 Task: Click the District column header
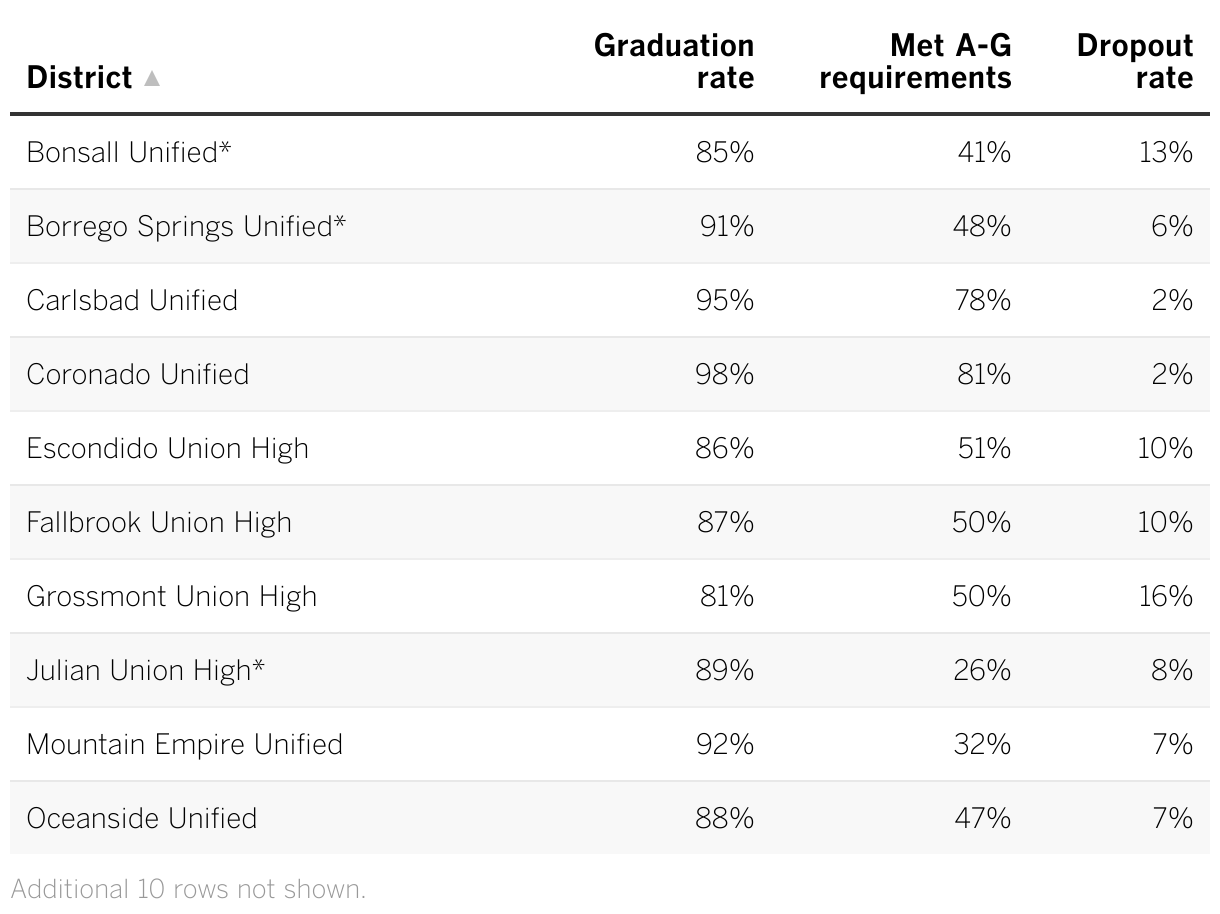point(79,78)
